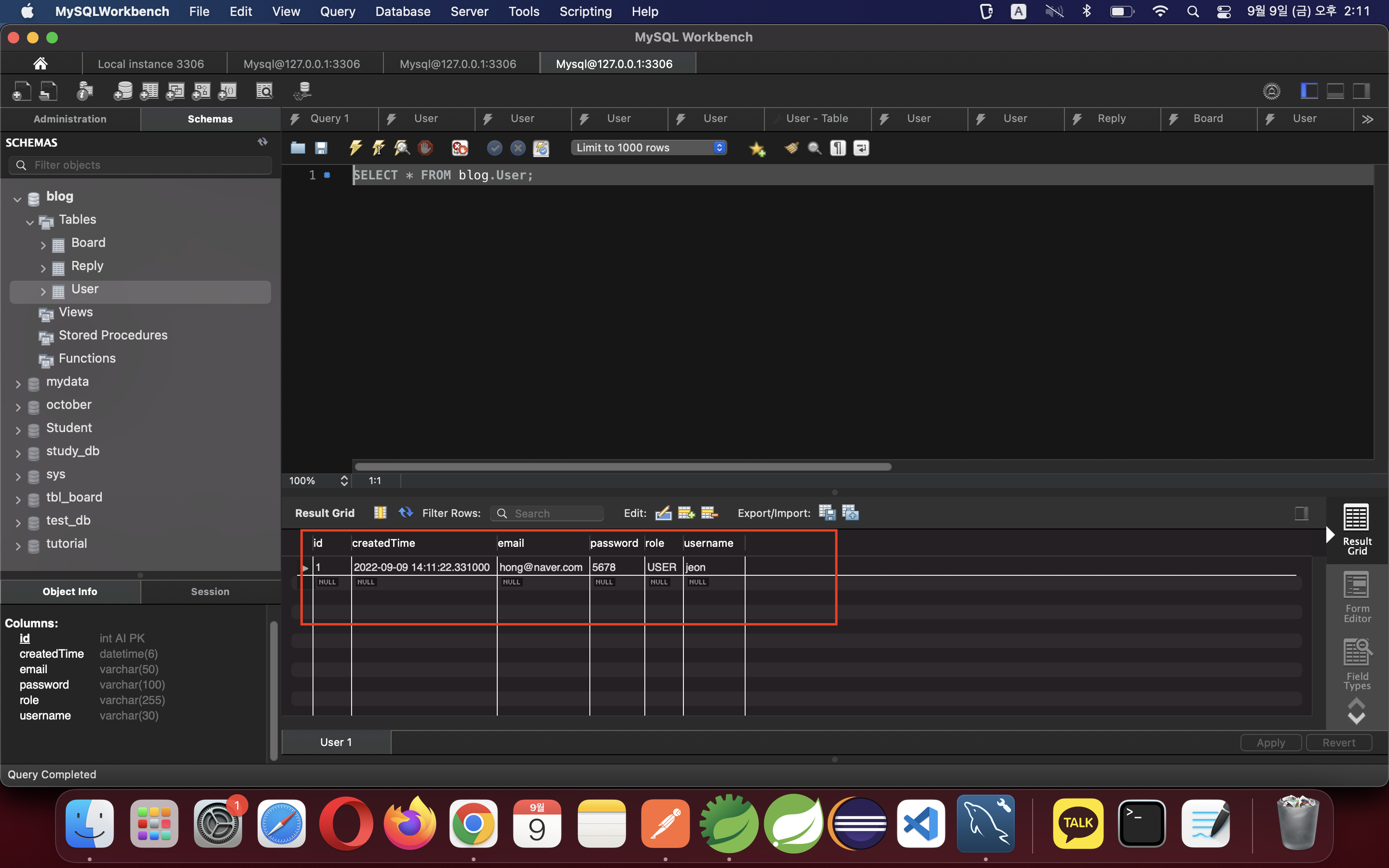
Task: Import records from external file icon
Action: tap(850, 513)
